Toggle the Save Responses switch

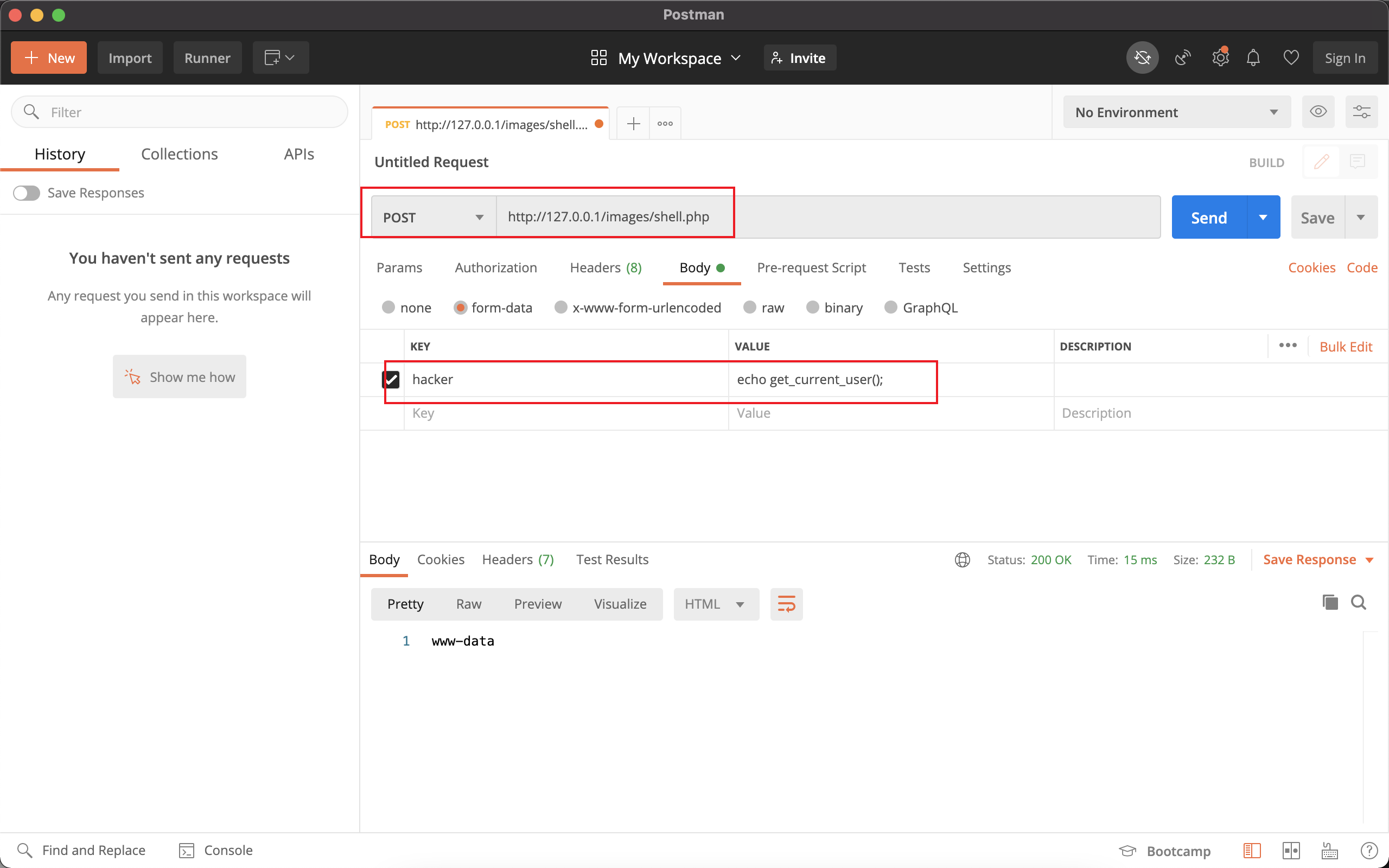27,193
